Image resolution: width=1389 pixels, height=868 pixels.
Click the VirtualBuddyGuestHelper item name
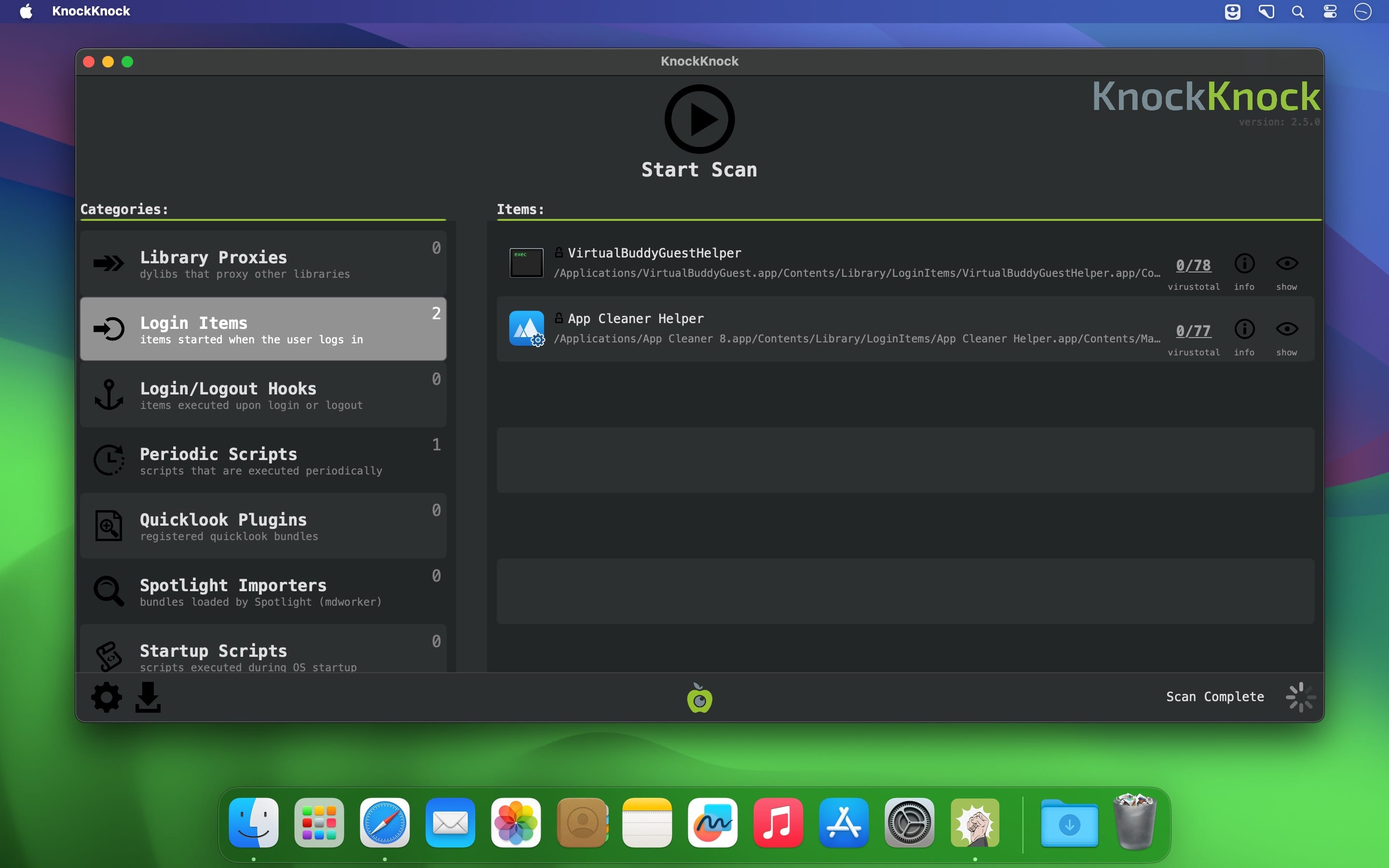click(x=654, y=253)
